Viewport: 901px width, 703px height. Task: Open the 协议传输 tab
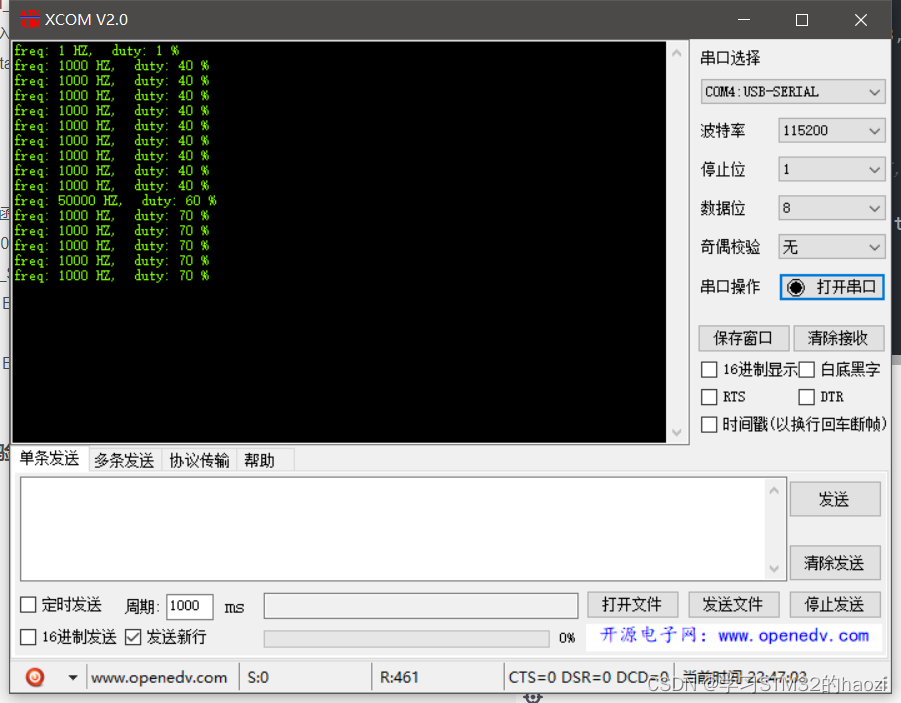point(199,460)
